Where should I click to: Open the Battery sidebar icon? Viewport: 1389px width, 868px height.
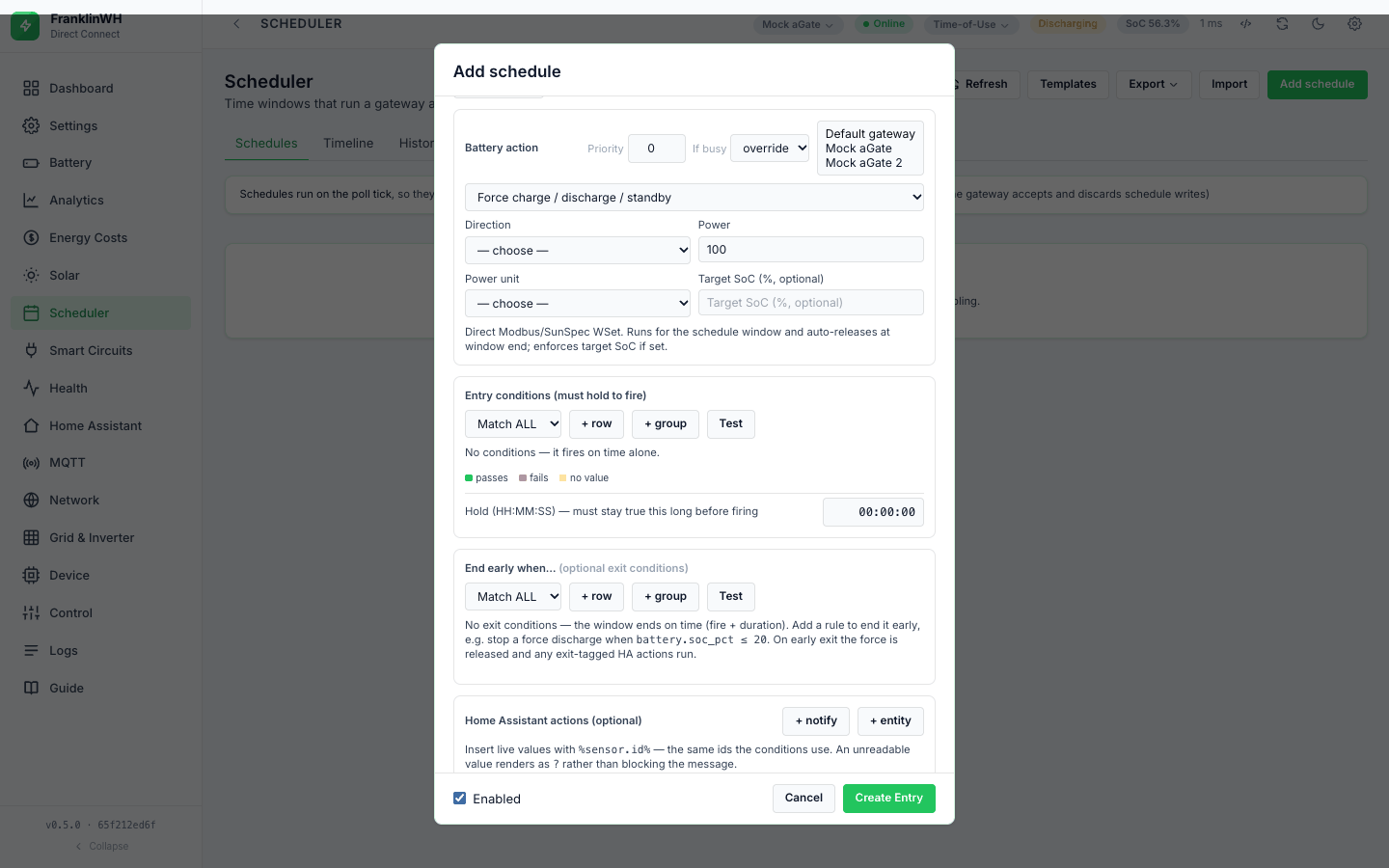(x=31, y=163)
